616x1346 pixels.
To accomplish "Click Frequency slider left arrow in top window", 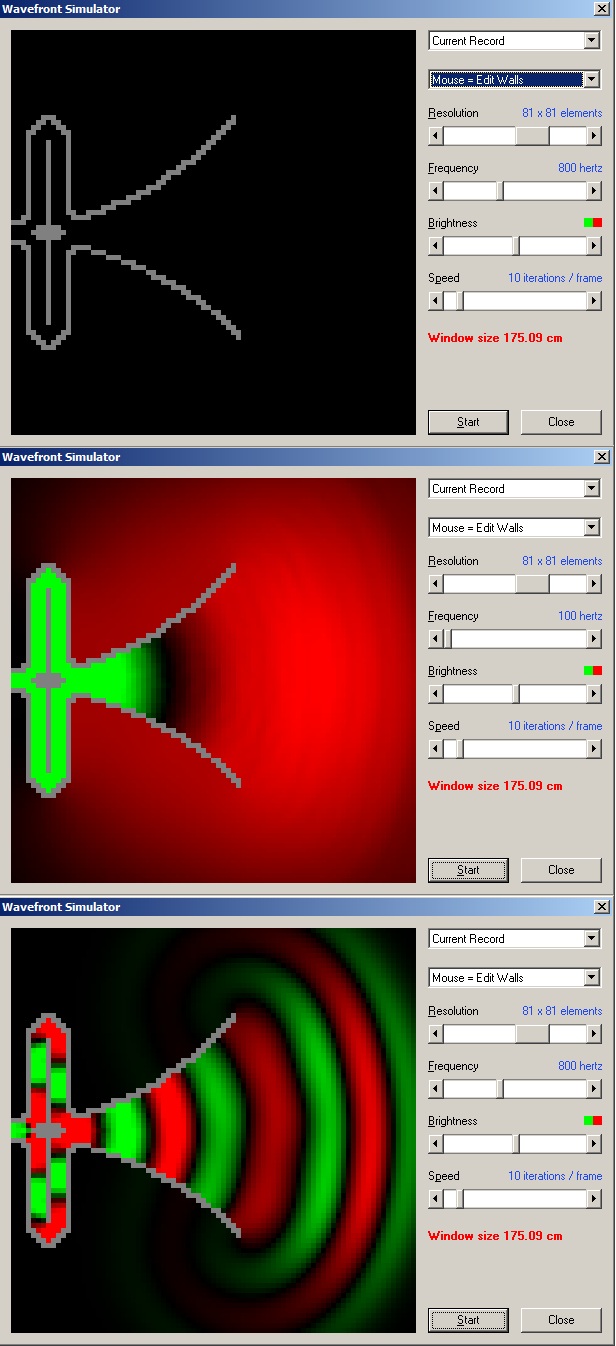I will pos(436,191).
